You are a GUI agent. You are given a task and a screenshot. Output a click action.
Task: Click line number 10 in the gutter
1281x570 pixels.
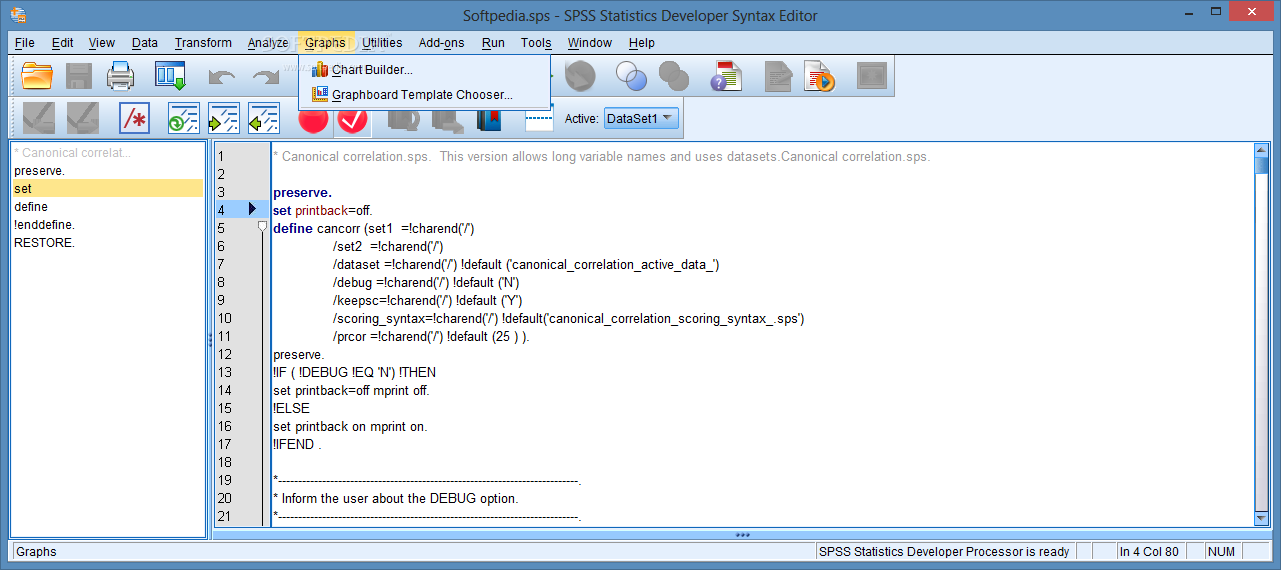point(224,318)
